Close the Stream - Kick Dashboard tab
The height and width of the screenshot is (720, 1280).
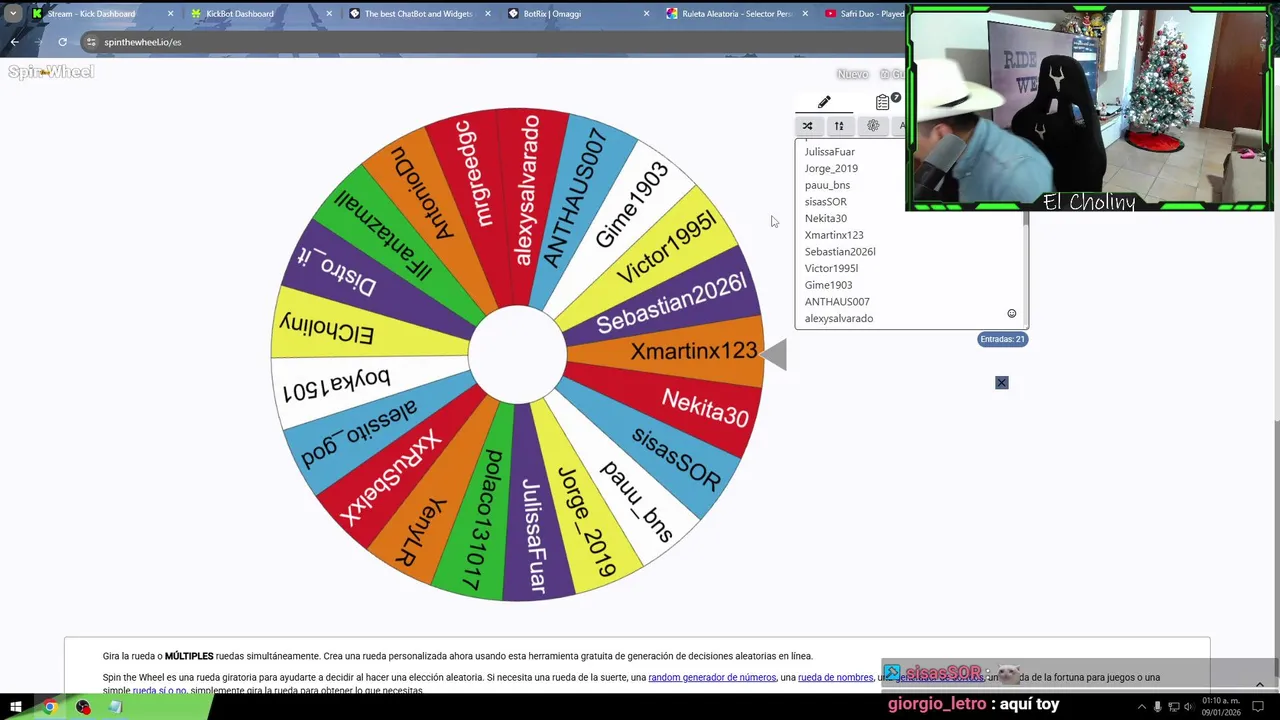(x=170, y=14)
